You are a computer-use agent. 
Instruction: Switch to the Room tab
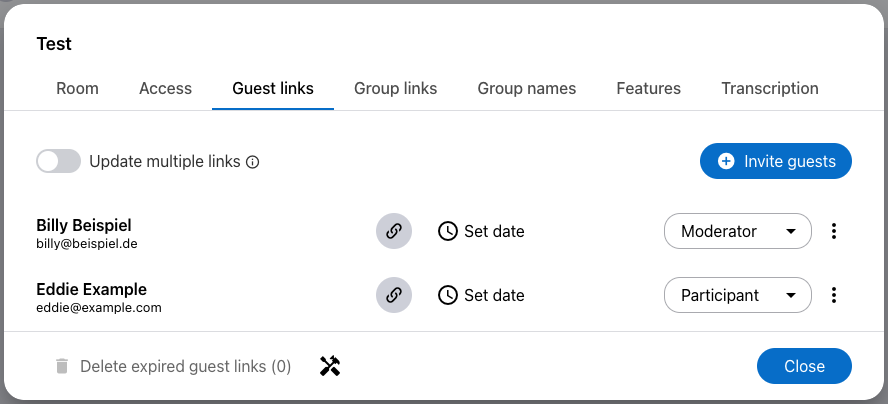coord(77,88)
